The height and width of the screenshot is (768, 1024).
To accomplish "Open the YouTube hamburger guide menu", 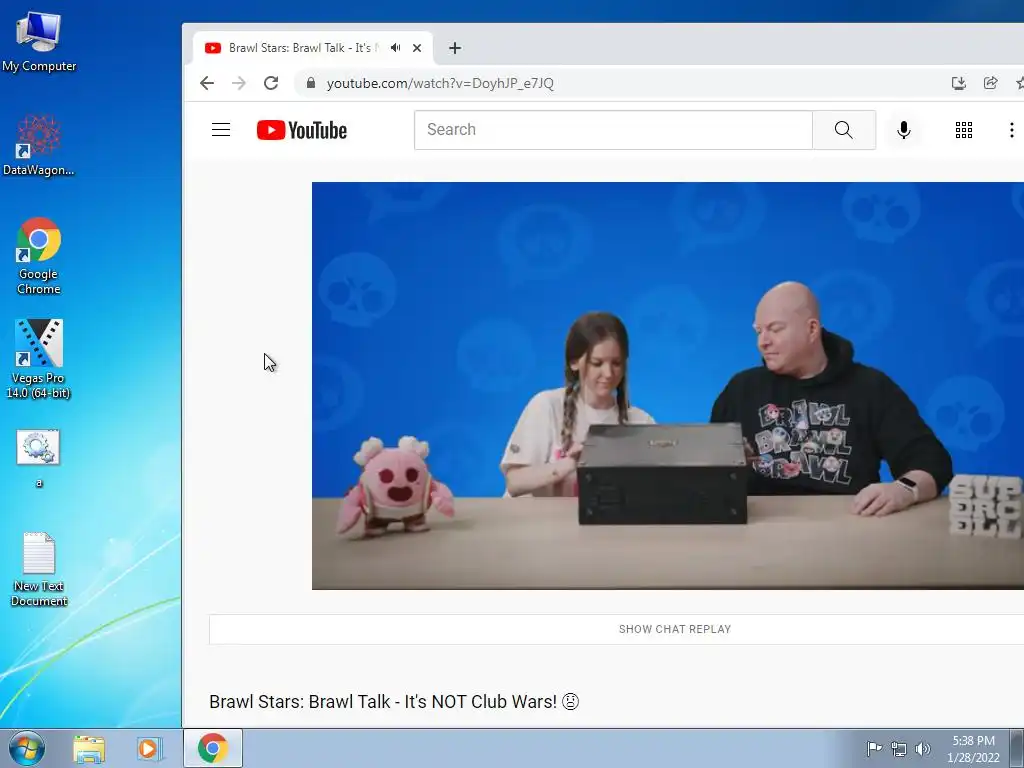I will 221,129.
